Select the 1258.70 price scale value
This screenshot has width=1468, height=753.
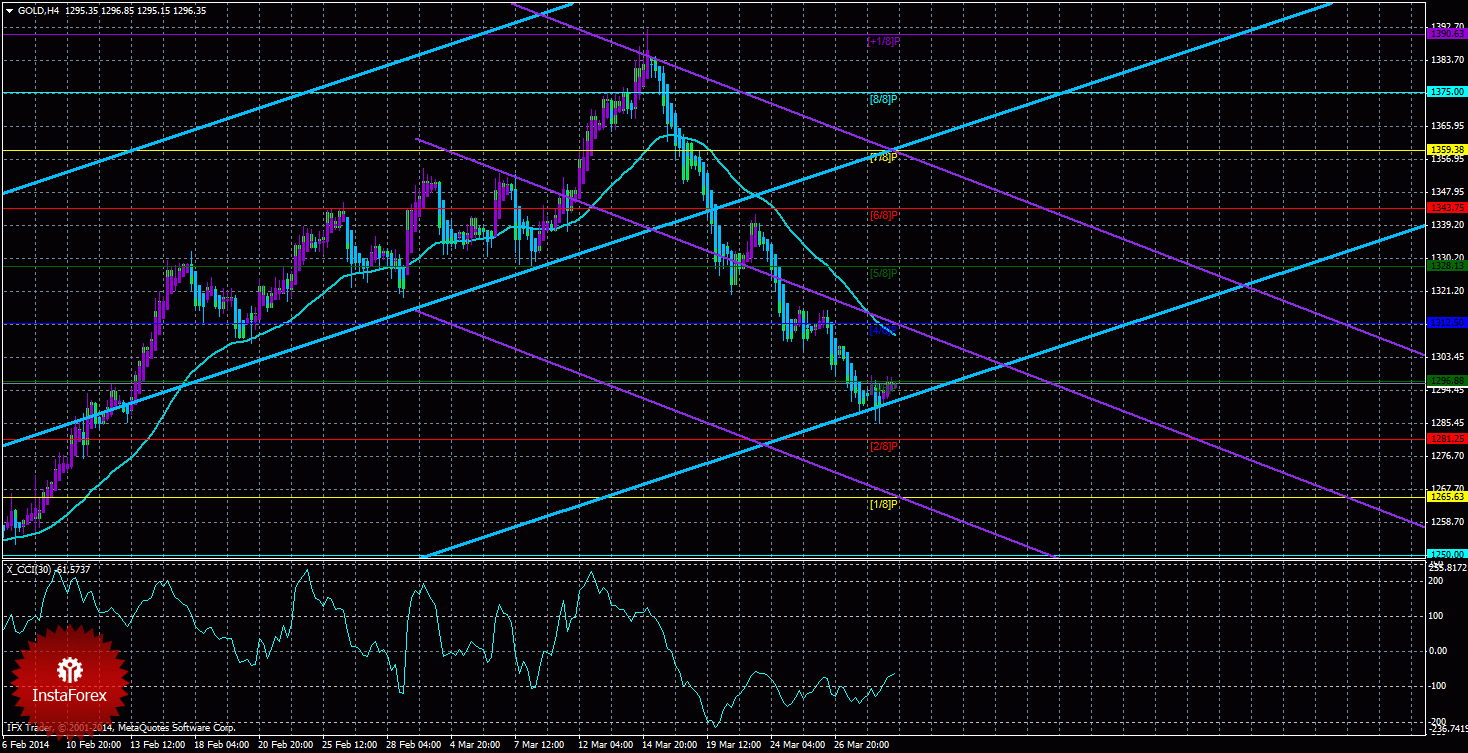1447,522
